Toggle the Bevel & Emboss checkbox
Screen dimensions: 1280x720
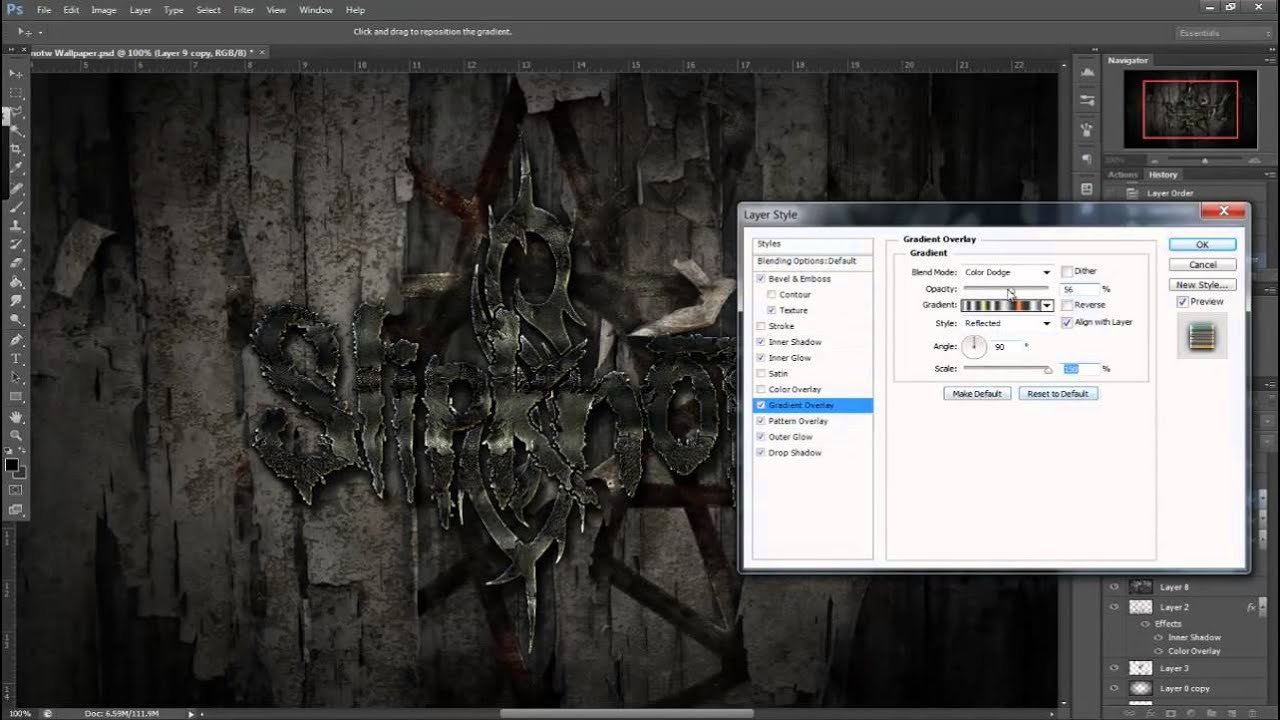[x=762, y=279]
